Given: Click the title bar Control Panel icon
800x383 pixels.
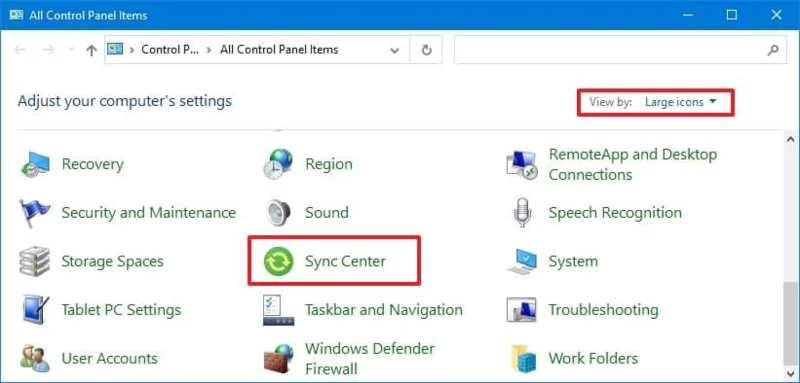Looking at the screenshot, I should tap(16, 15).
